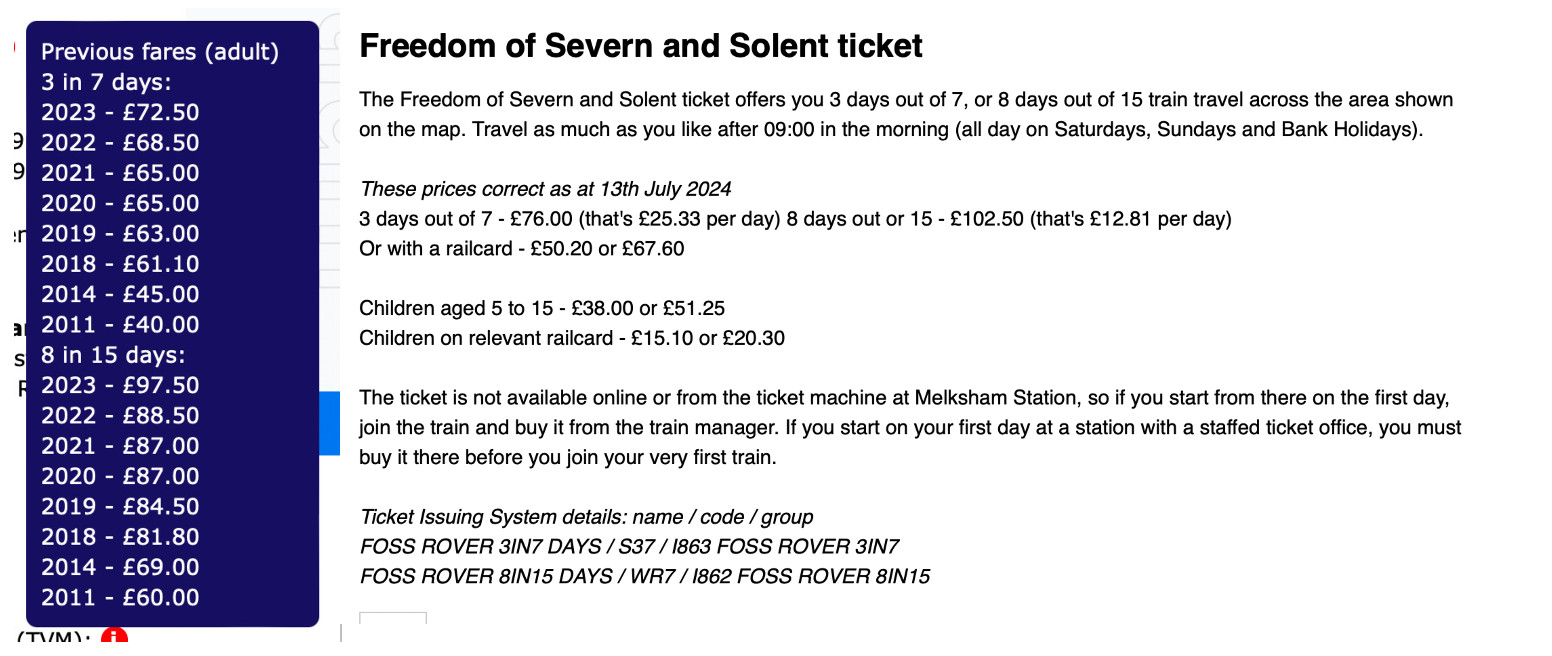Select the 3 in 7 days label
Image resolution: width=1552 pixels, height=656 pixels.
point(106,82)
